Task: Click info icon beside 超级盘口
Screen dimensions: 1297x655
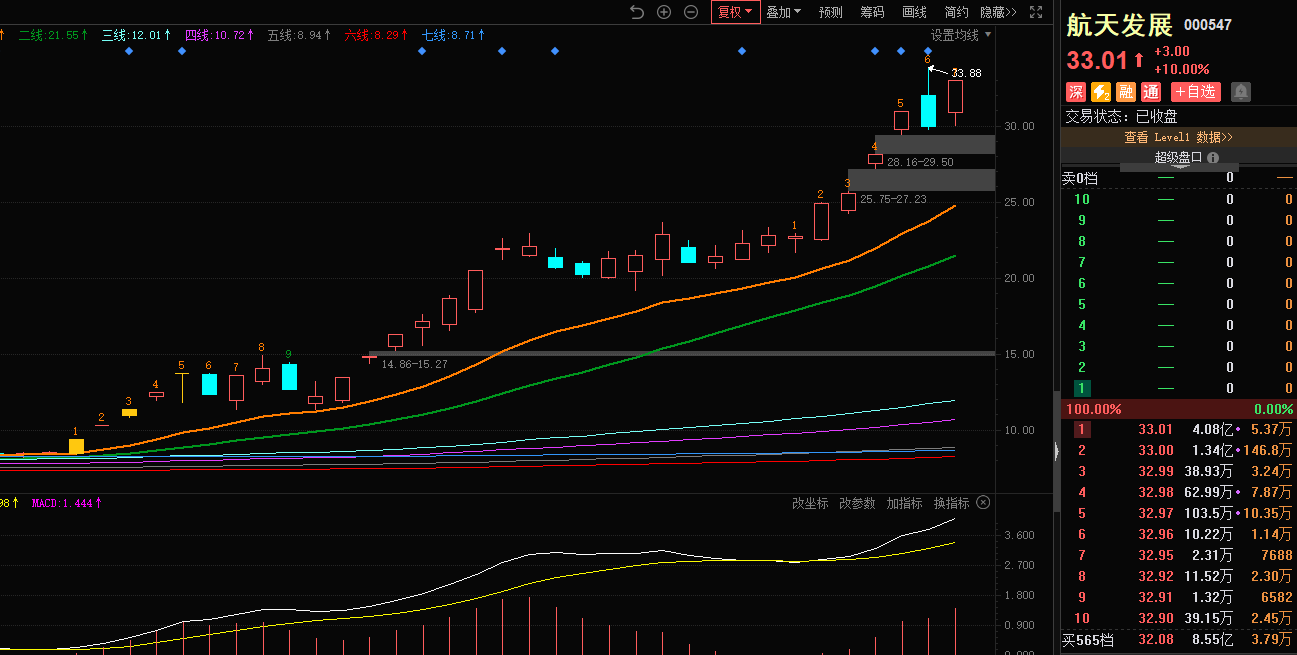Action: click(1213, 158)
